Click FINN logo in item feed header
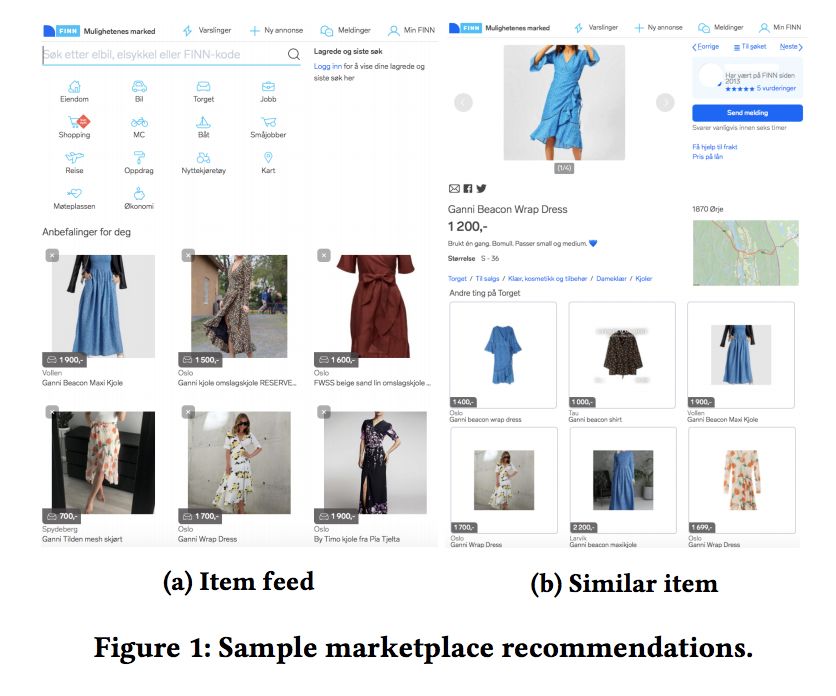This screenshot has height=696, width=836. (x=61, y=31)
